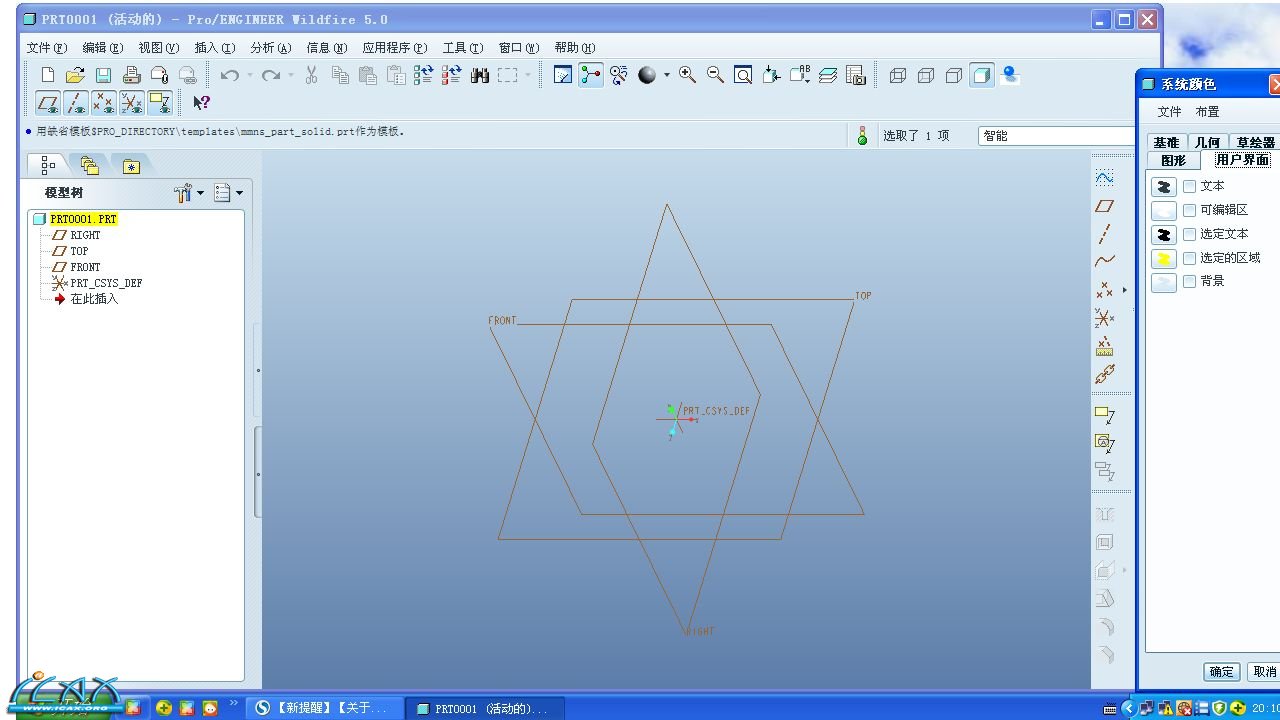Open the 分析 menu
The image size is (1280, 720).
(271, 48)
